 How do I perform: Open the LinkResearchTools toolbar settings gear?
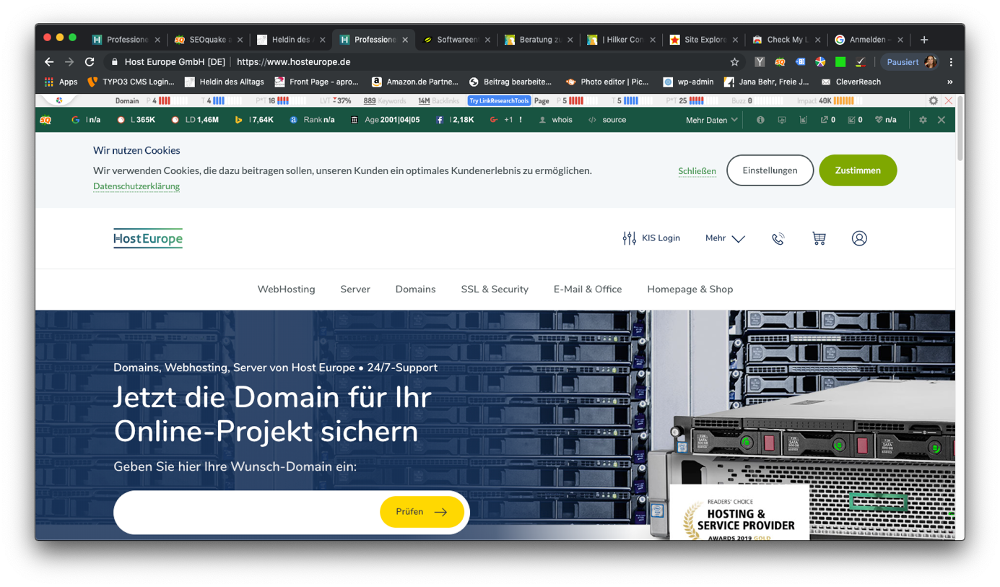[933, 101]
